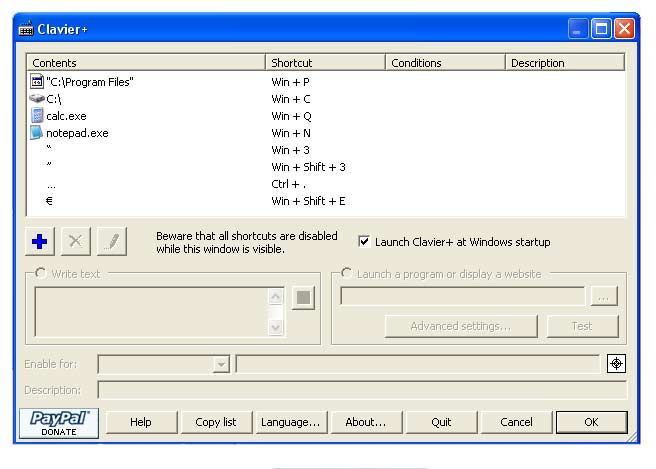Open the Enable for dropdown
The image size is (656, 469).
tap(221, 365)
